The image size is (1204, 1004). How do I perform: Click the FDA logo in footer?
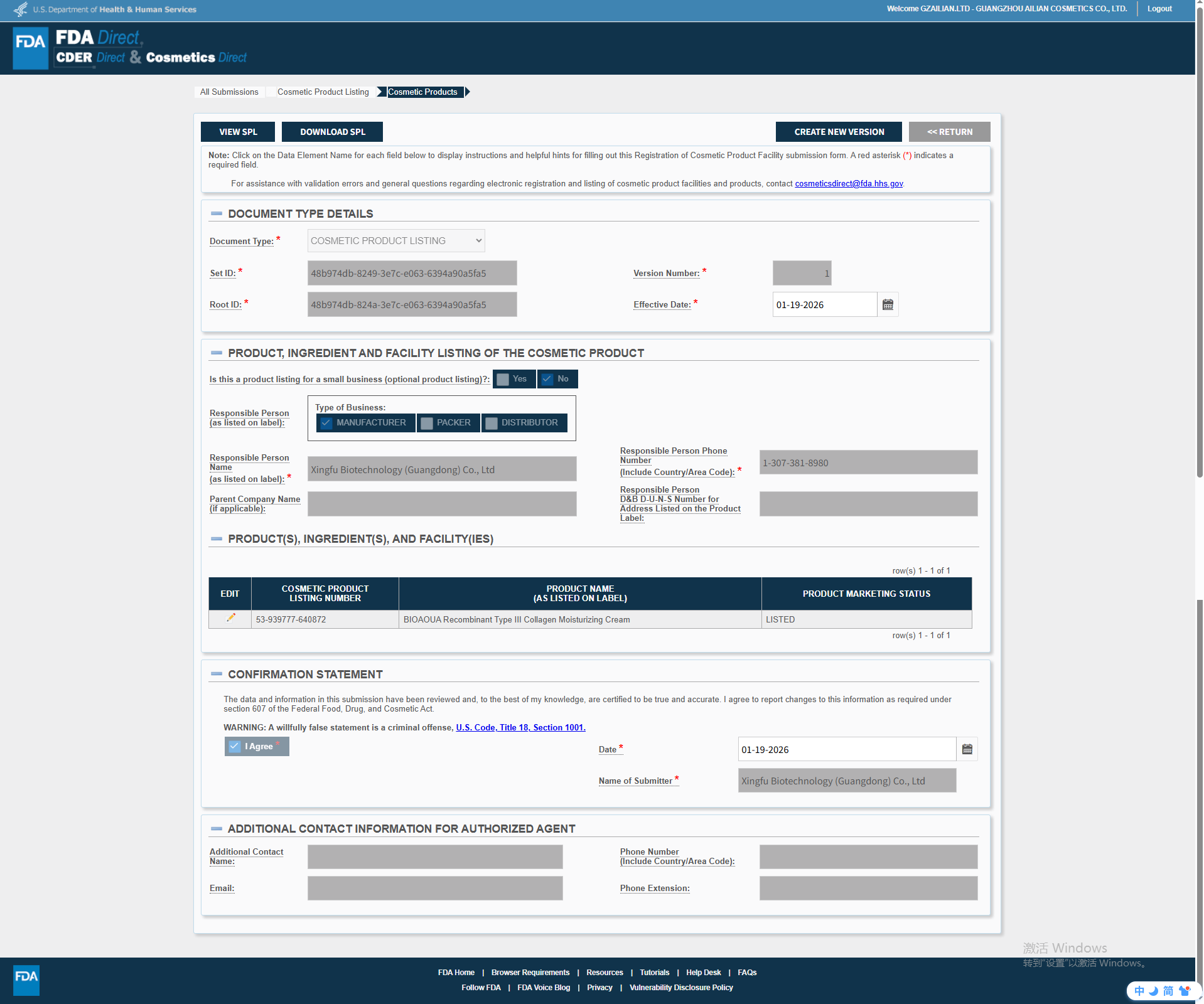[26, 980]
